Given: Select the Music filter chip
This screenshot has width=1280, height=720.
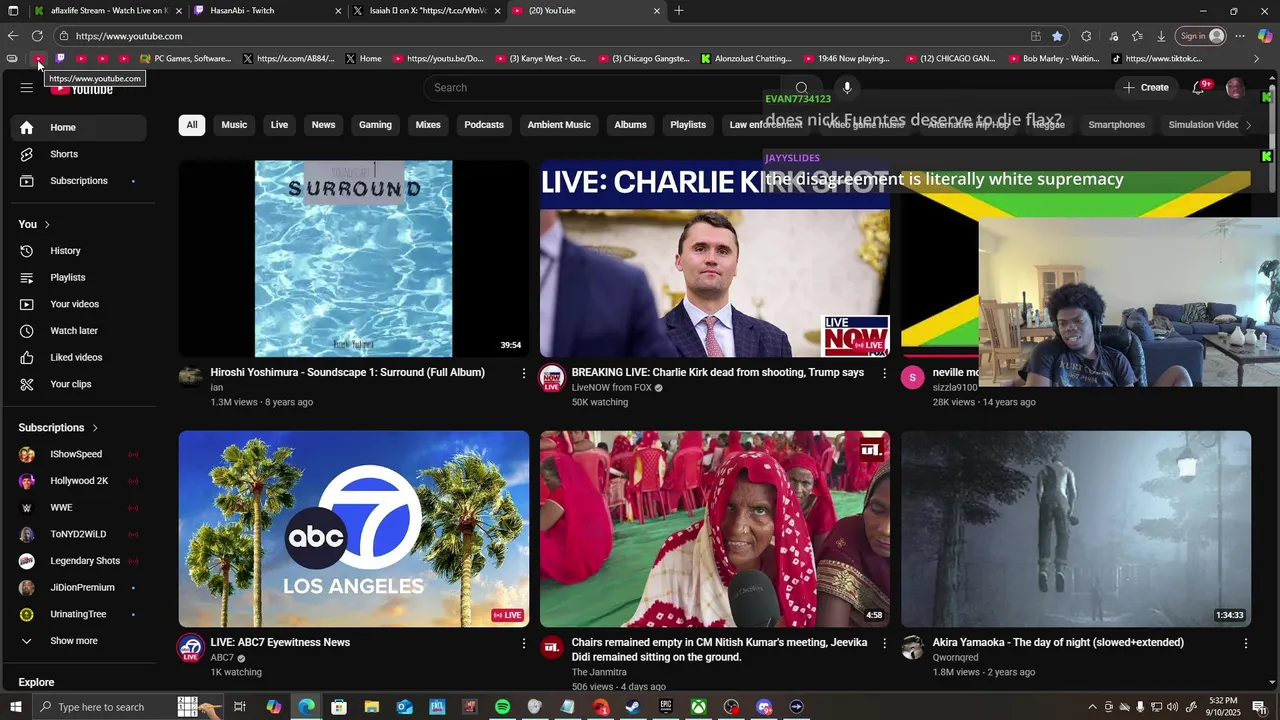Looking at the screenshot, I should (234, 125).
